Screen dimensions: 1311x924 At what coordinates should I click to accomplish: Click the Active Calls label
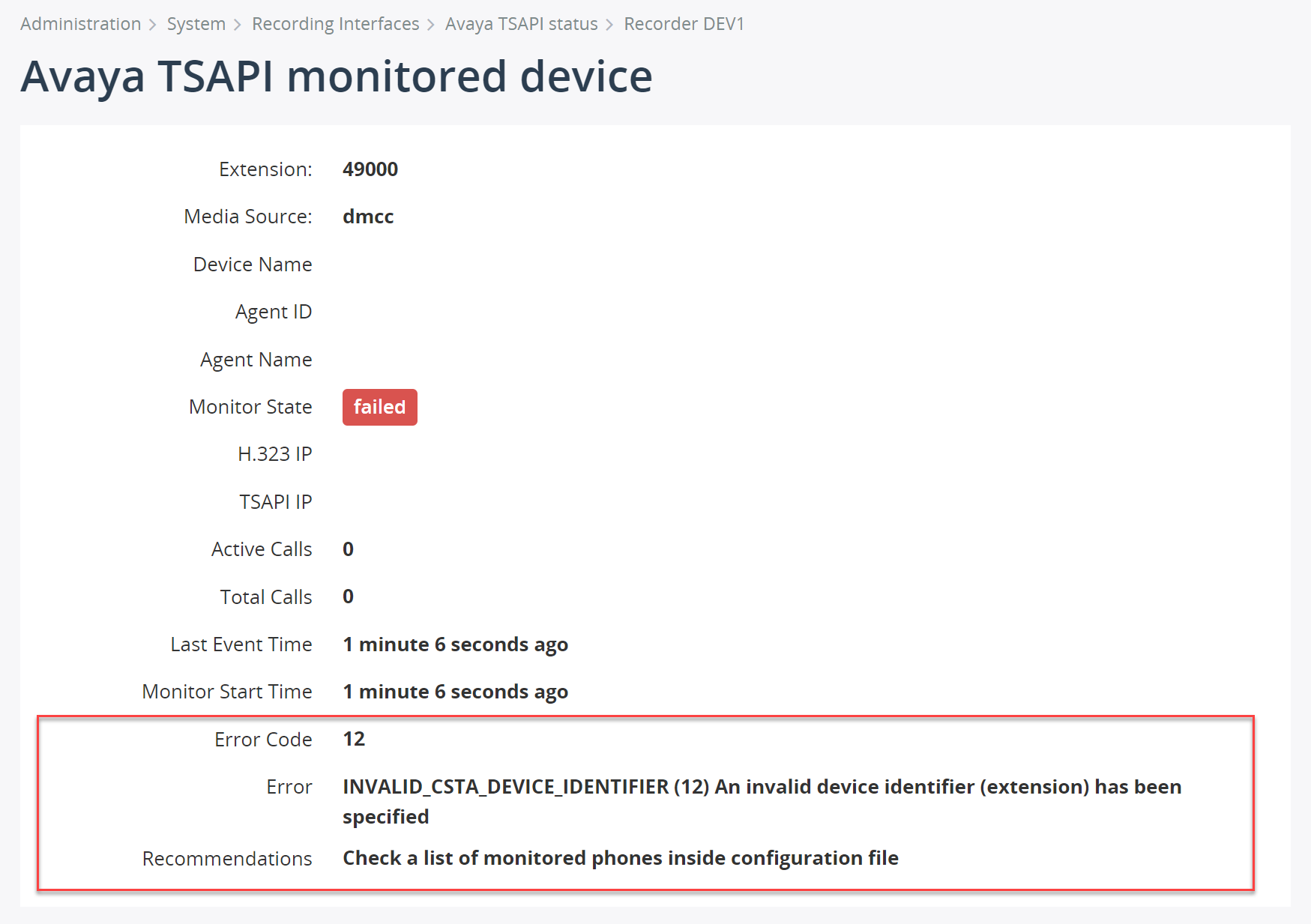262,549
